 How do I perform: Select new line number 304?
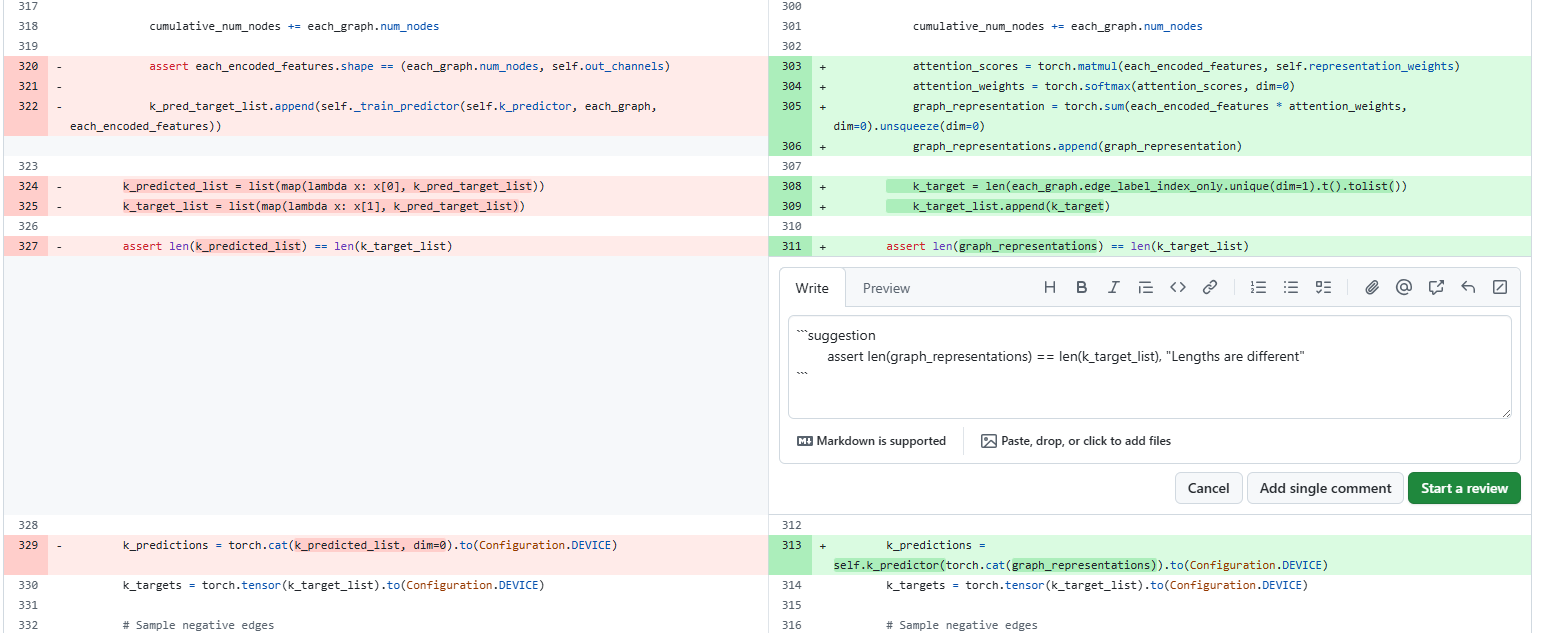click(x=791, y=86)
